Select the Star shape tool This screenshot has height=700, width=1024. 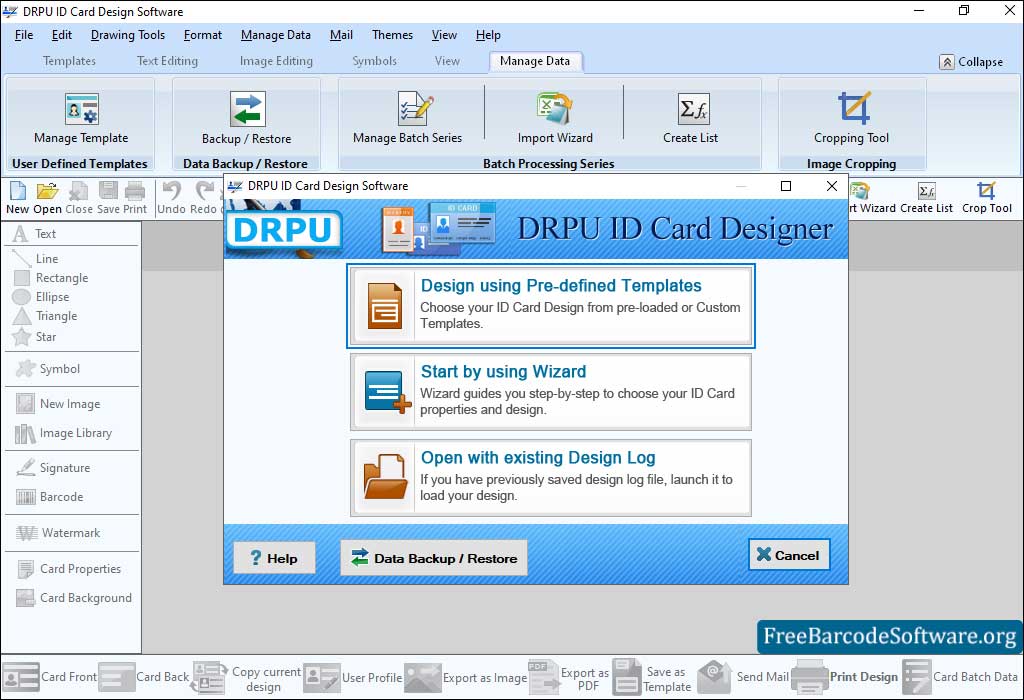[x=35, y=337]
